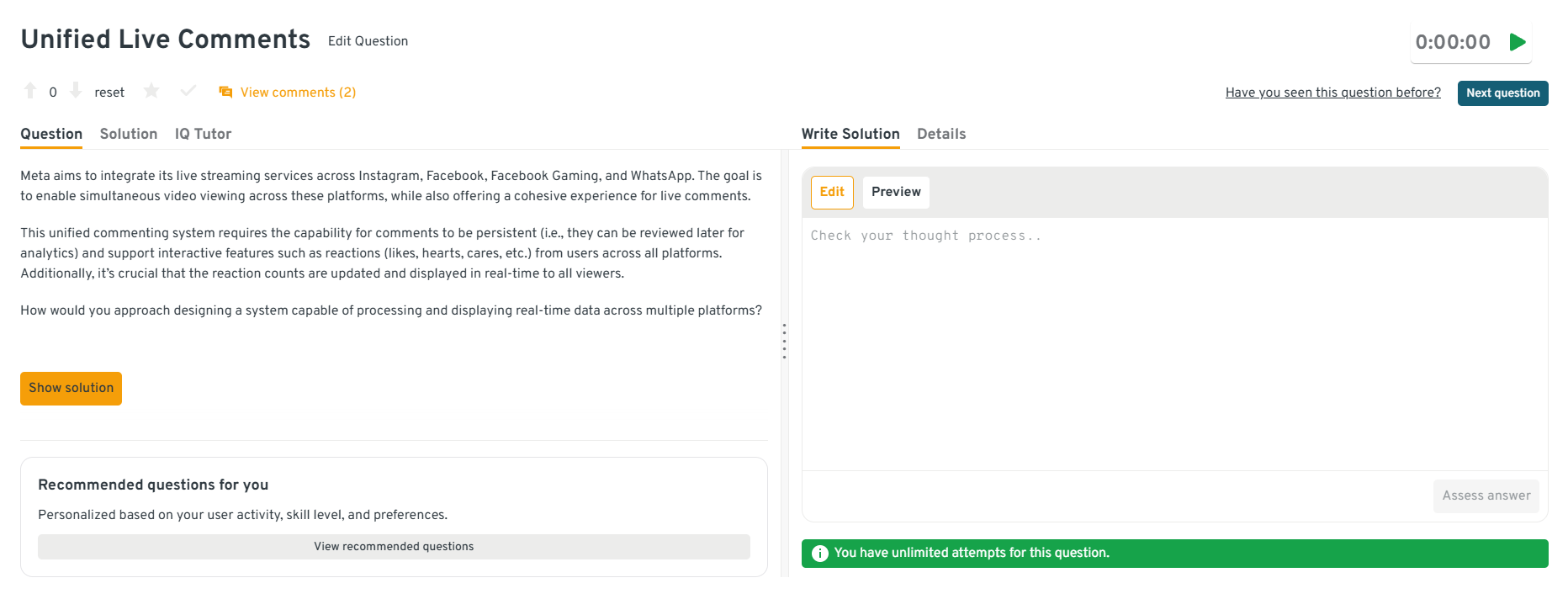
Task: Go to the Next question
Action: [x=1502, y=93]
